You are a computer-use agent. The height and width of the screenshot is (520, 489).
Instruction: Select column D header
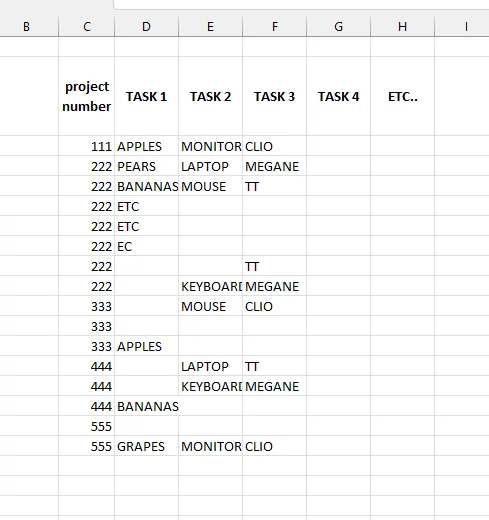(146, 27)
